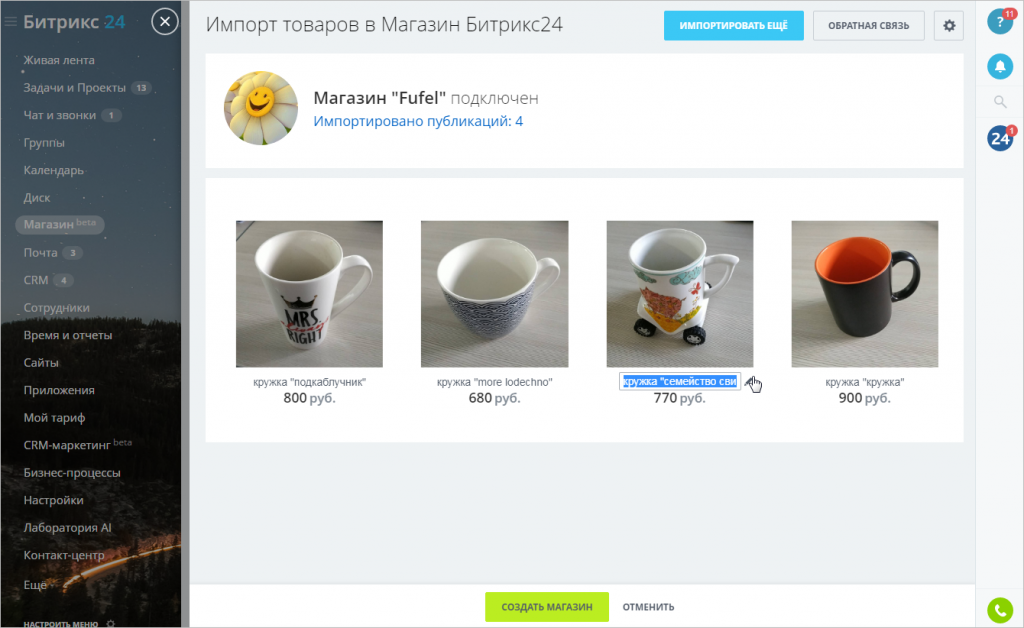Click product name кружка "кружка"
Viewport: 1024px width, 628px height.
tap(865, 382)
